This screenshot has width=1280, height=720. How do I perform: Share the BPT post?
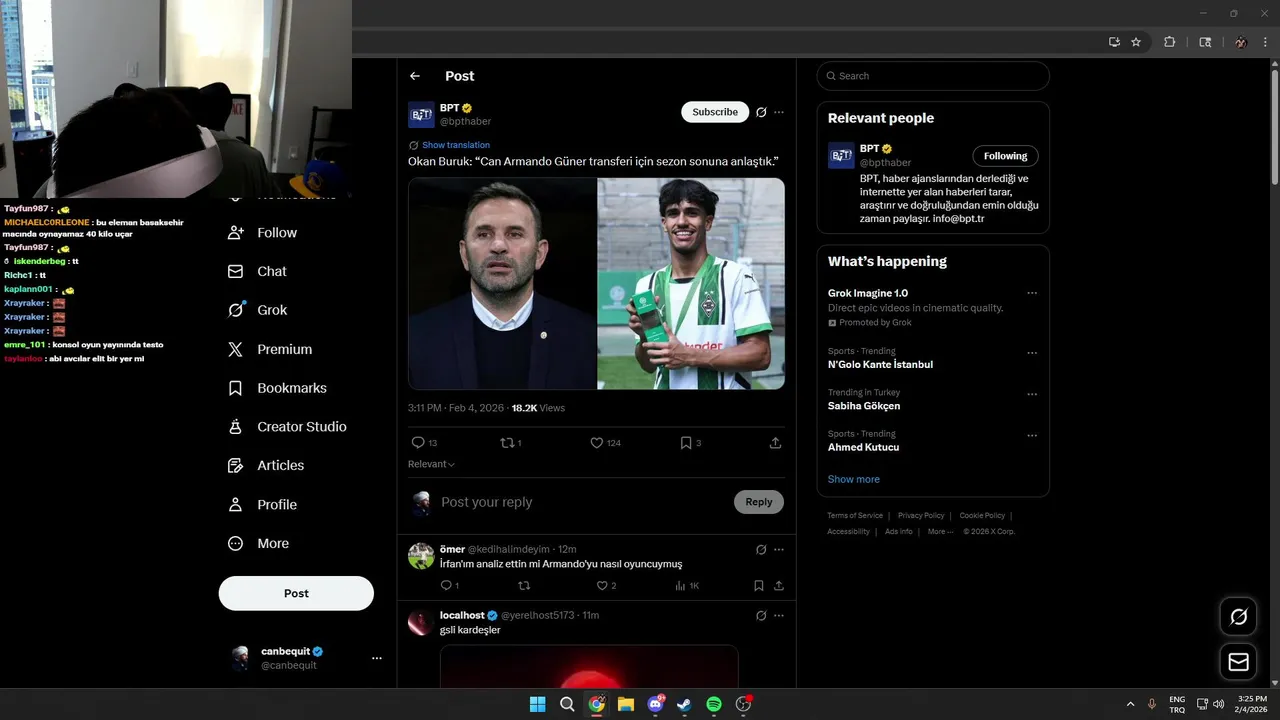click(x=775, y=443)
